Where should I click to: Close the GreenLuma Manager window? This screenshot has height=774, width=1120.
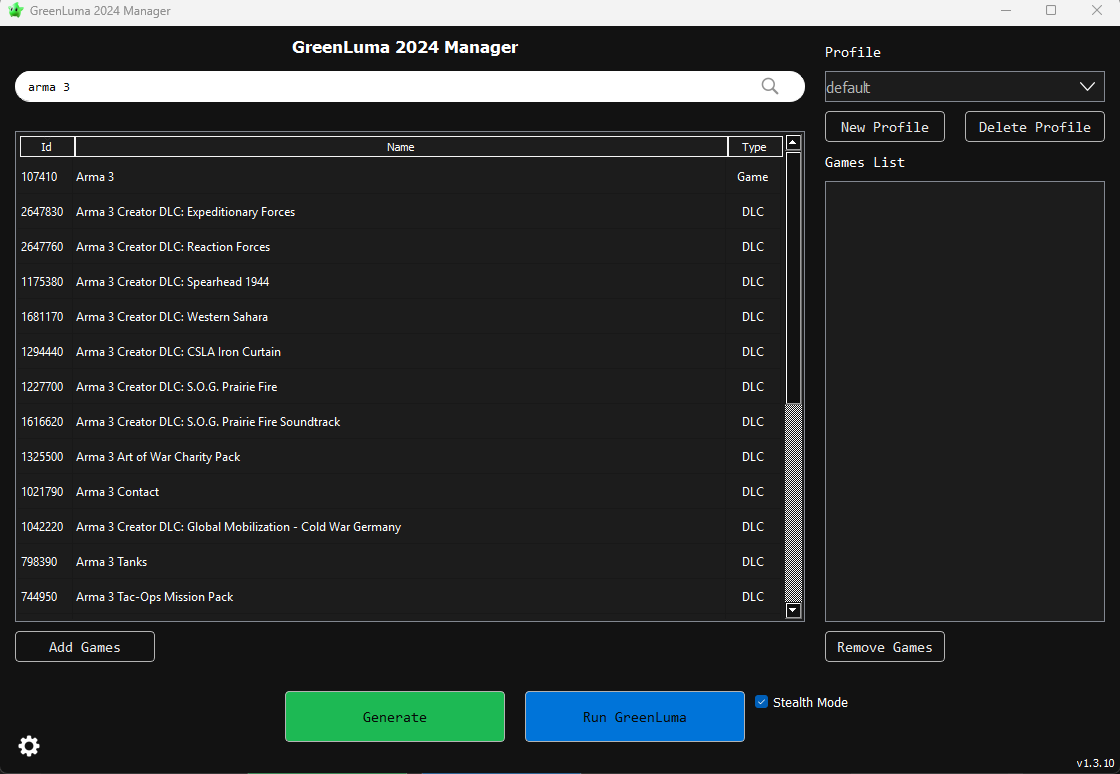point(1096,11)
